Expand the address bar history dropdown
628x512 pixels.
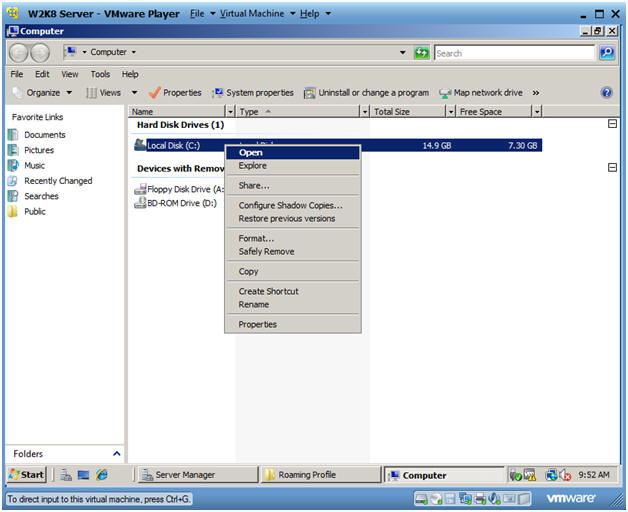(x=403, y=52)
